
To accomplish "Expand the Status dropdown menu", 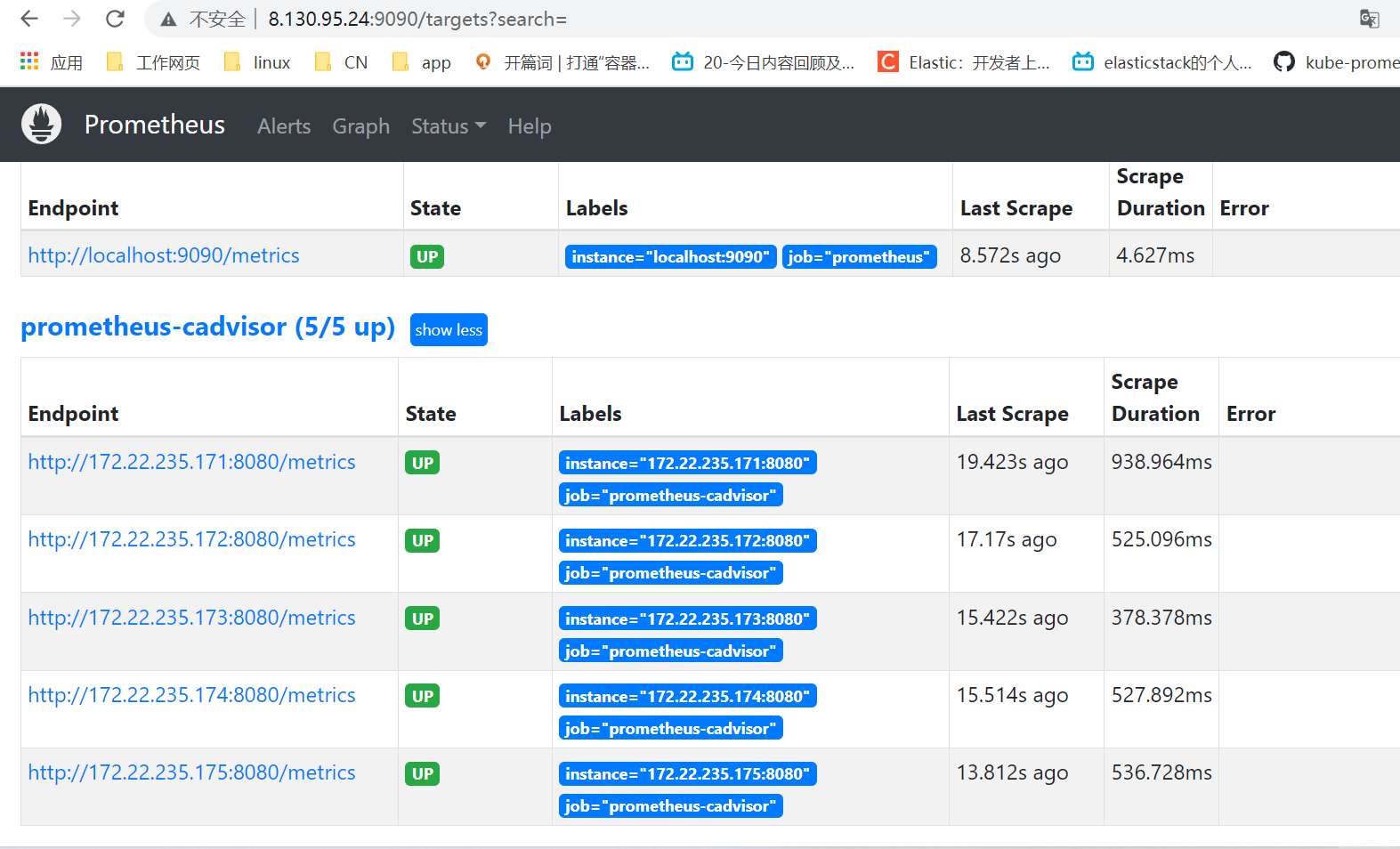I will [449, 126].
